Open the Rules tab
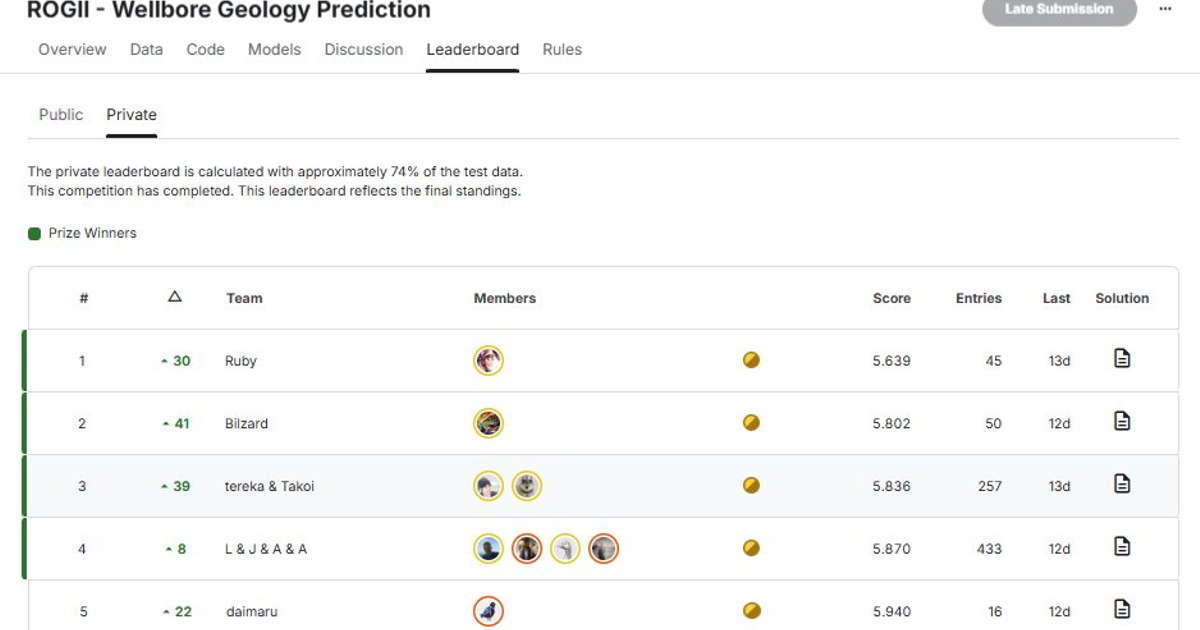This screenshot has width=1200, height=630. click(562, 49)
